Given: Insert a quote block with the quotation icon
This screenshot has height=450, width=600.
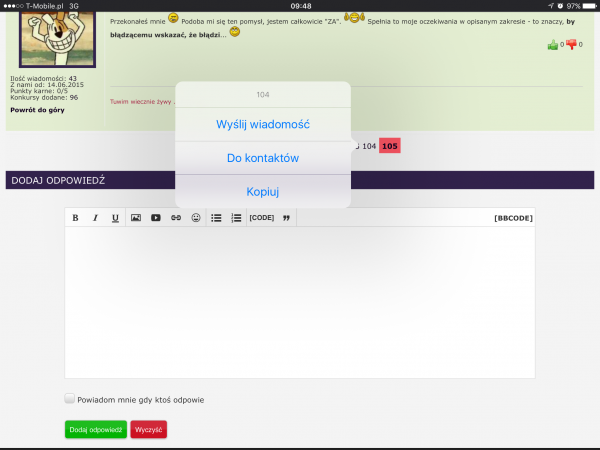Looking at the screenshot, I should [286, 218].
